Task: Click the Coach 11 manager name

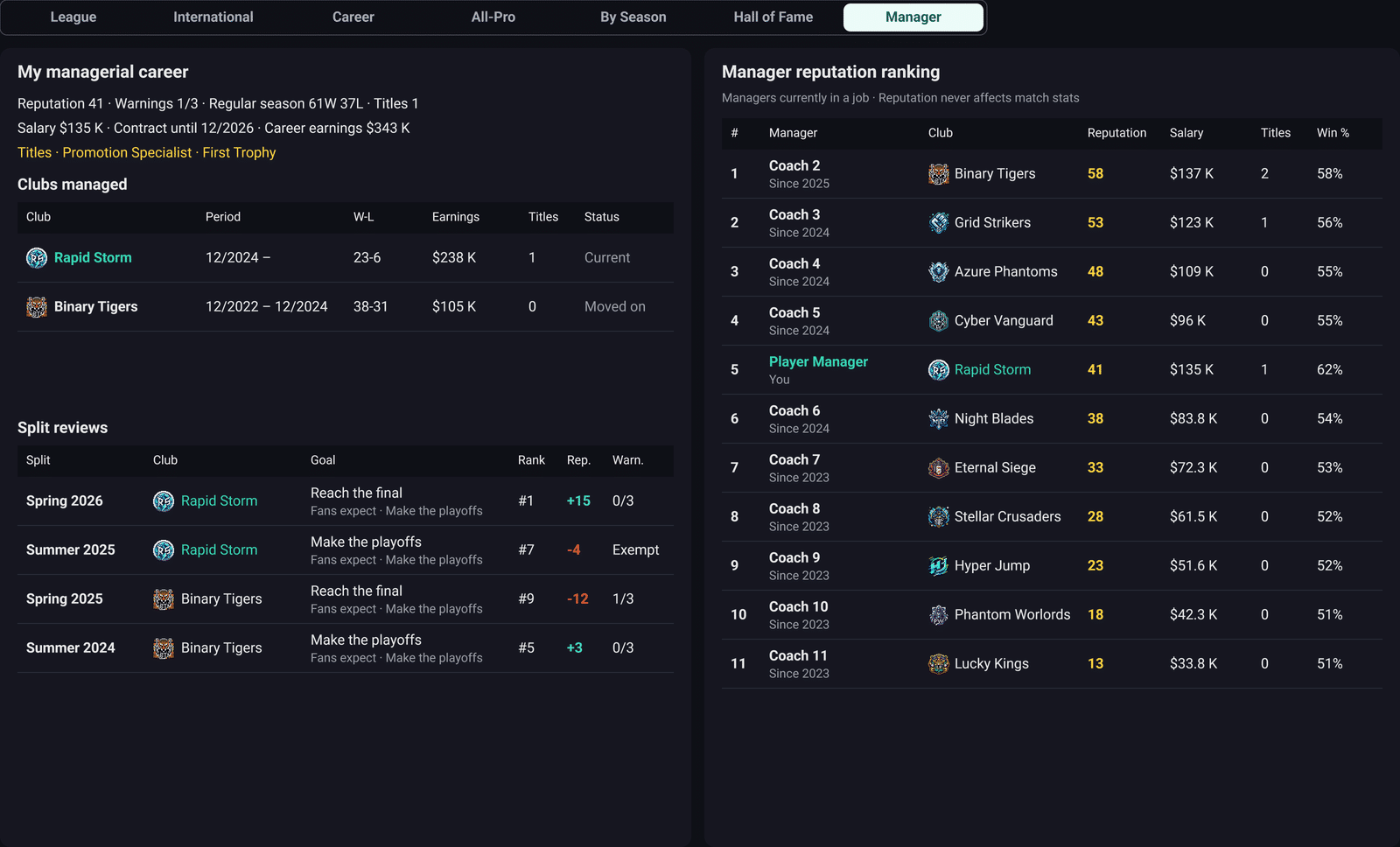Action: click(798, 655)
